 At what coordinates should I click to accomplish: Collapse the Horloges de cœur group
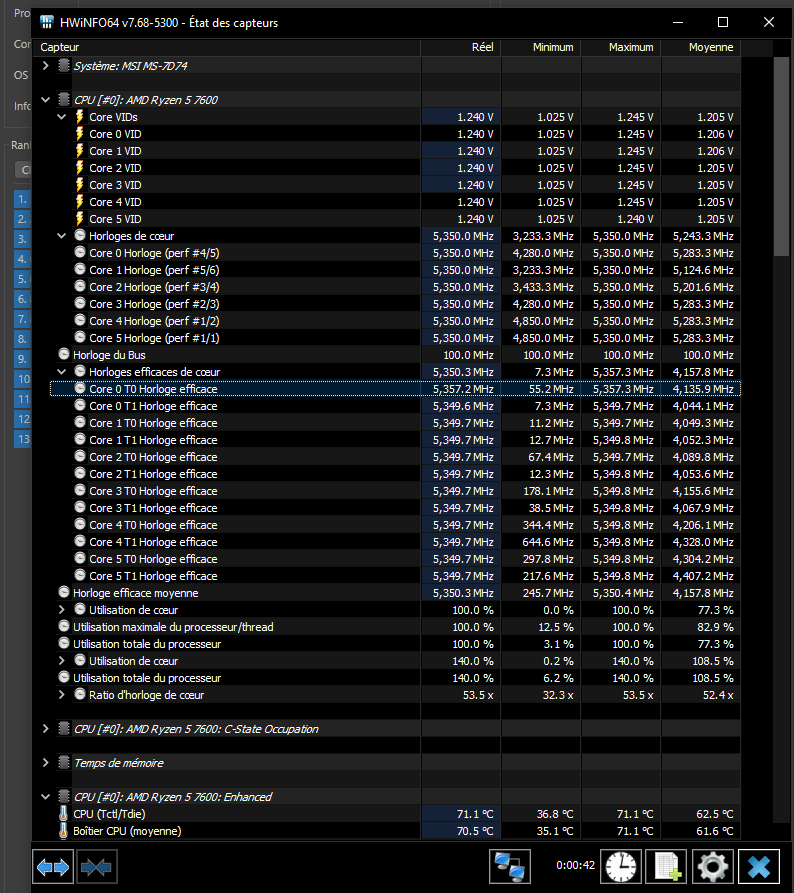[x=62, y=236]
